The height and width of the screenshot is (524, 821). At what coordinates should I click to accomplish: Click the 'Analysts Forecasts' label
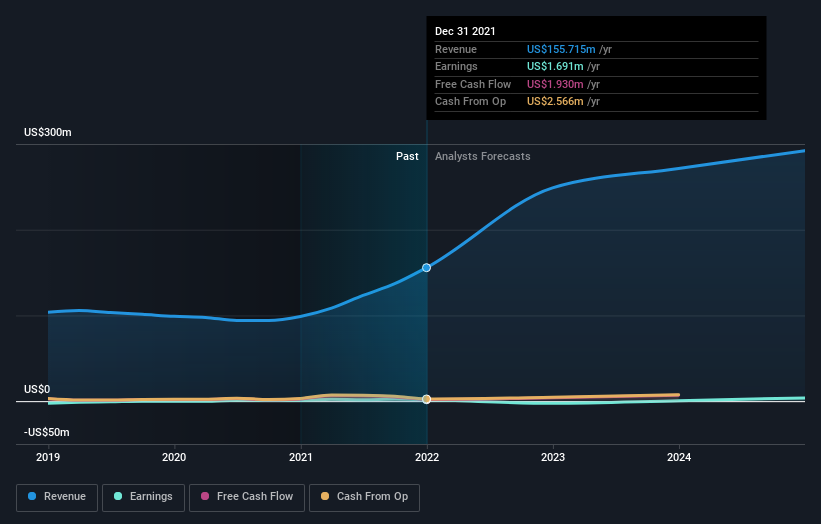(482, 157)
